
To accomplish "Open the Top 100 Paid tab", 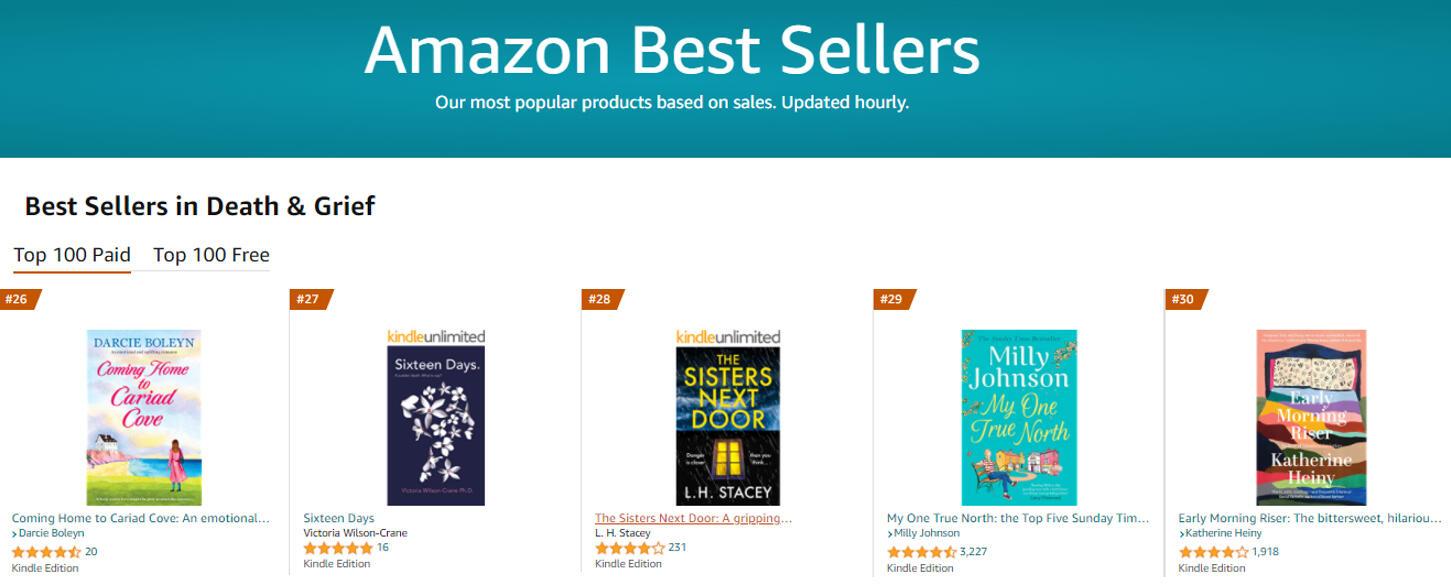I will (x=72, y=255).
